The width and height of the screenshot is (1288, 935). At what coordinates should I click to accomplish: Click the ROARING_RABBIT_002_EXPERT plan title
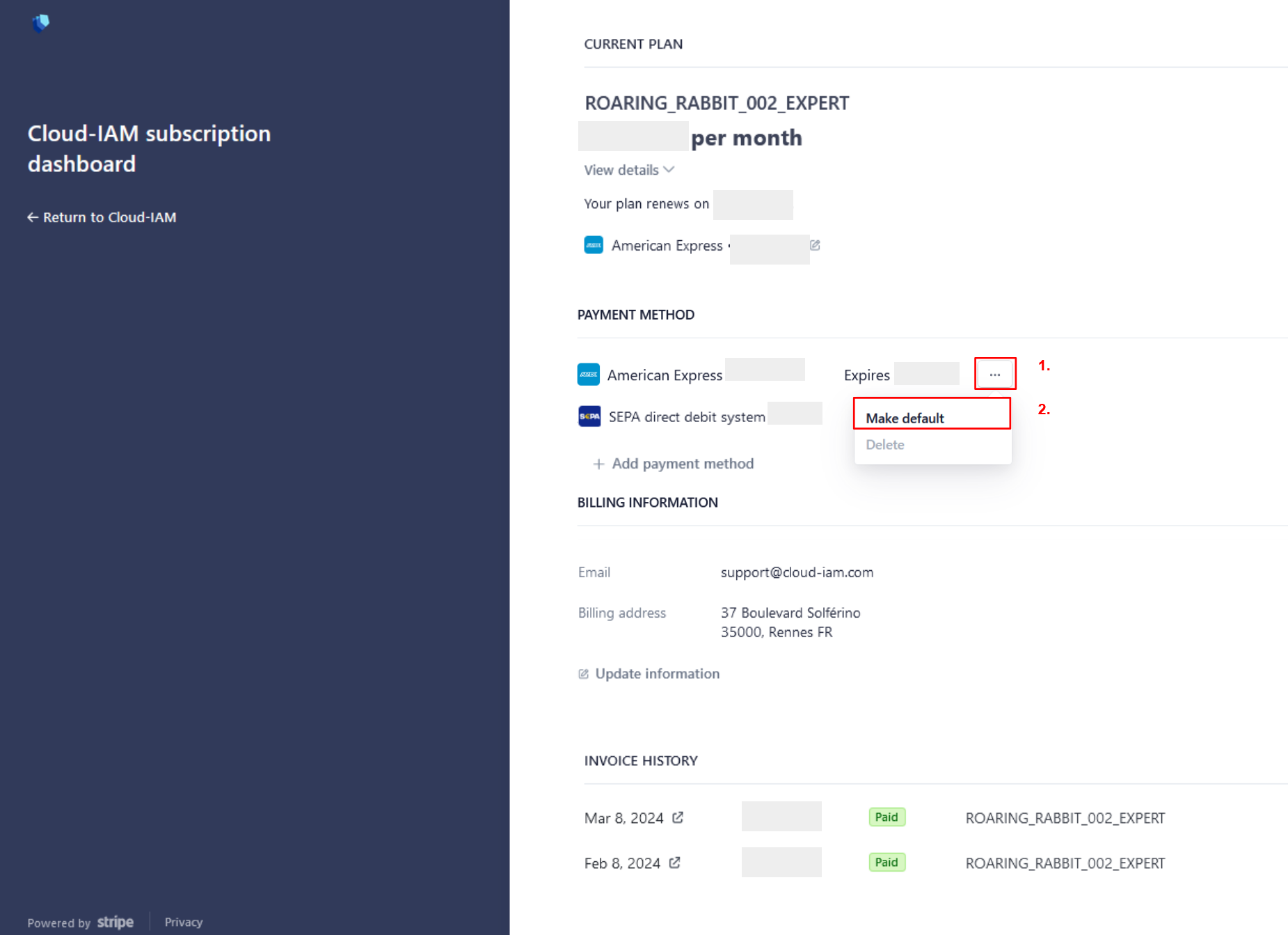[717, 103]
